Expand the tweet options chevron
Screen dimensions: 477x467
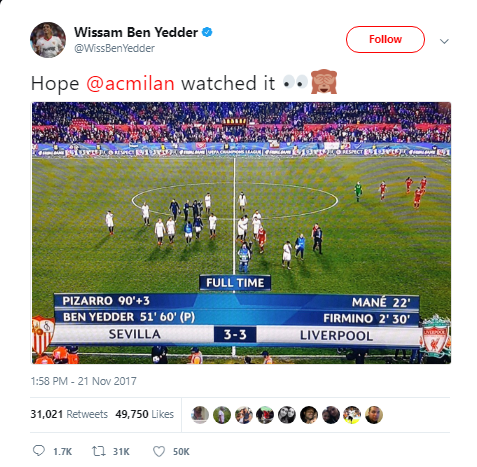444,41
